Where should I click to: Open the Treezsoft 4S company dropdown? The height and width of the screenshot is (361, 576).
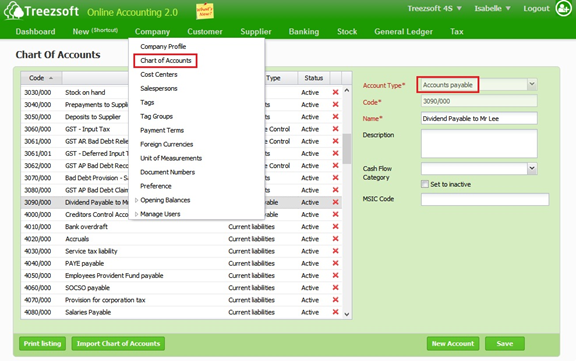click(434, 8)
